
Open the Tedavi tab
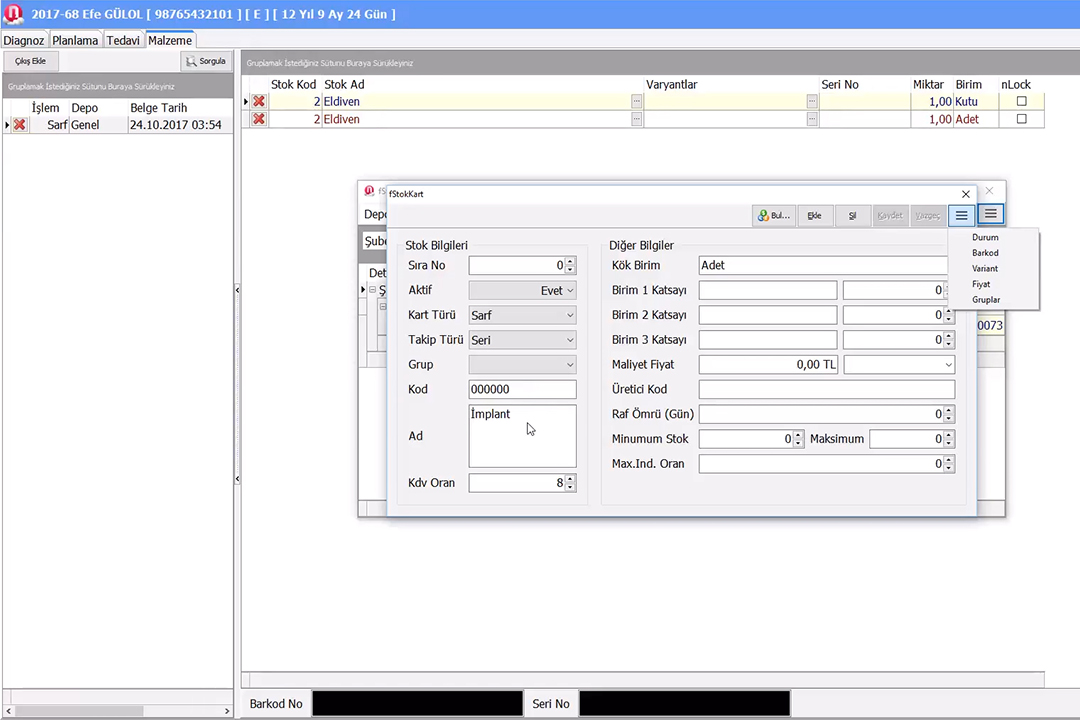(x=123, y=40)
